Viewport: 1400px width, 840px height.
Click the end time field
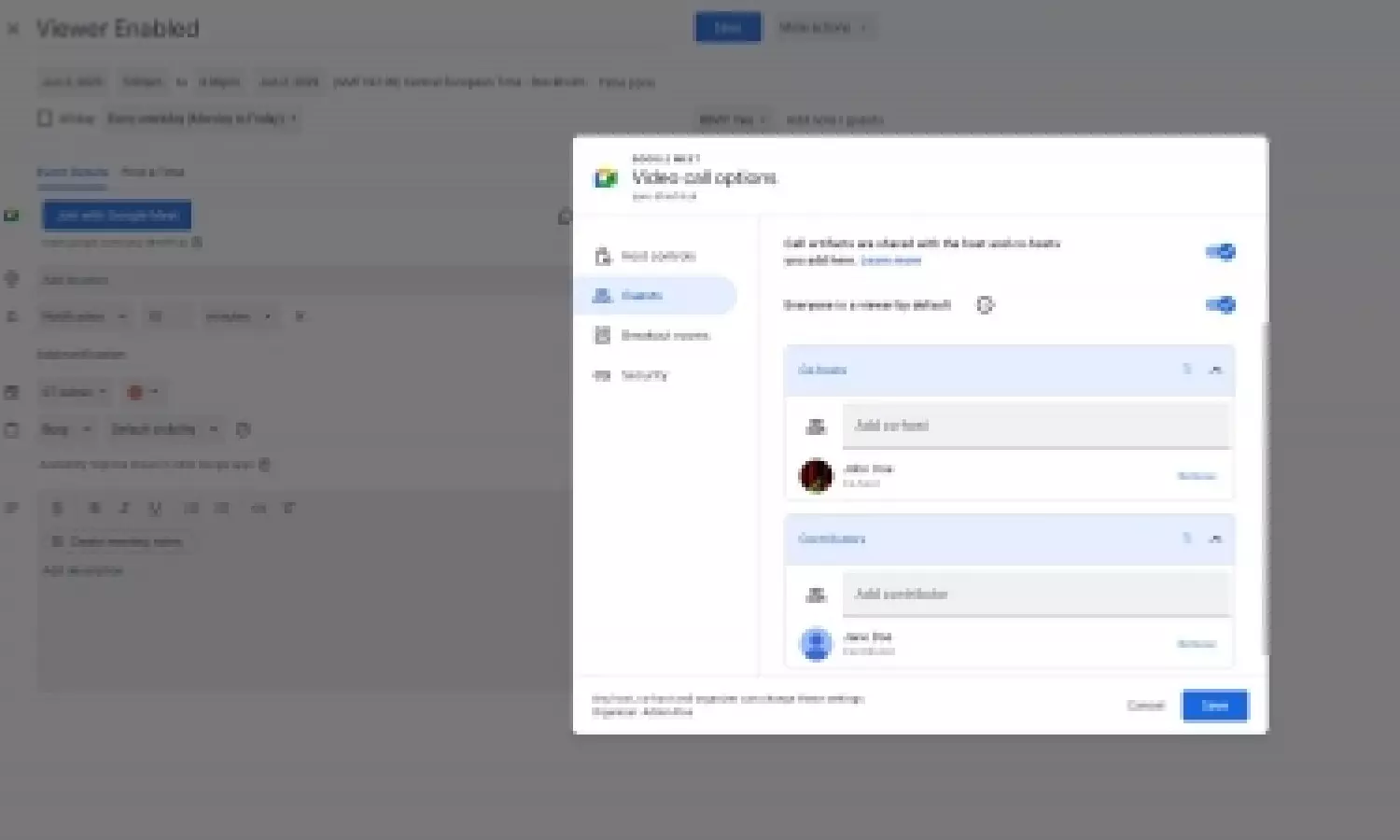(219, 82)
